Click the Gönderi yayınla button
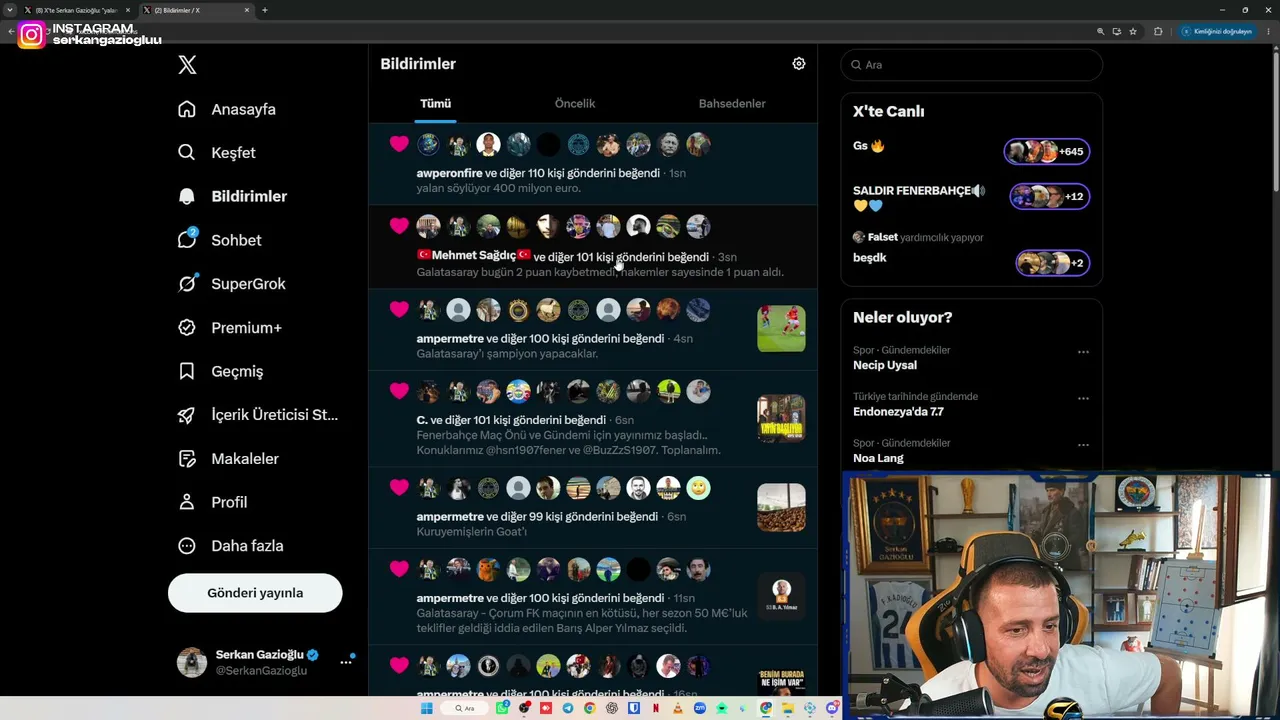The image size is (1280, 720). point(255,593)
